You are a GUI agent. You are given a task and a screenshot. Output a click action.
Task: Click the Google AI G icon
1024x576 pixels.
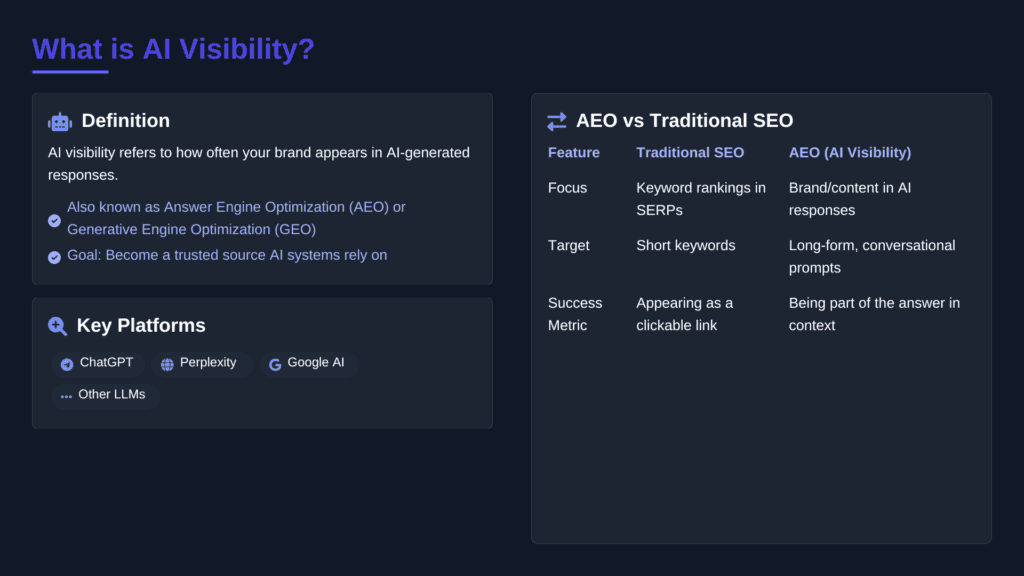[274, 363]
